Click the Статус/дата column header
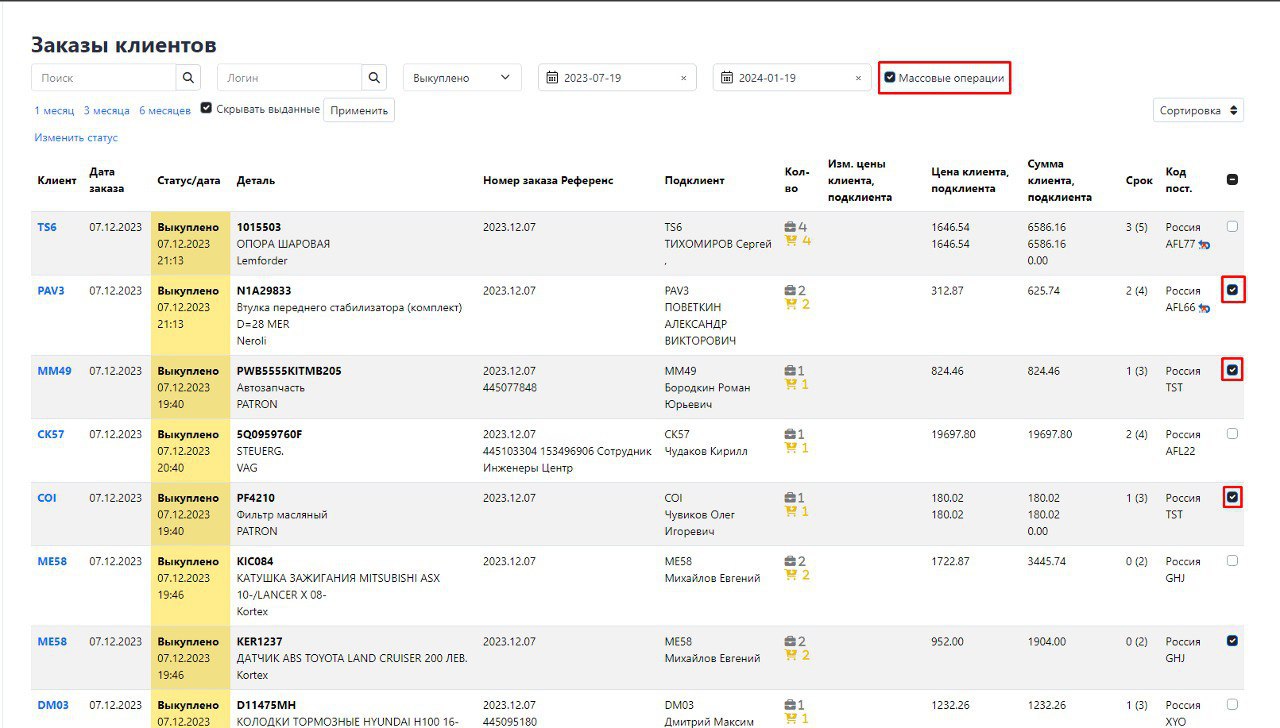The image size is (1280, 728). coord(189,181)
